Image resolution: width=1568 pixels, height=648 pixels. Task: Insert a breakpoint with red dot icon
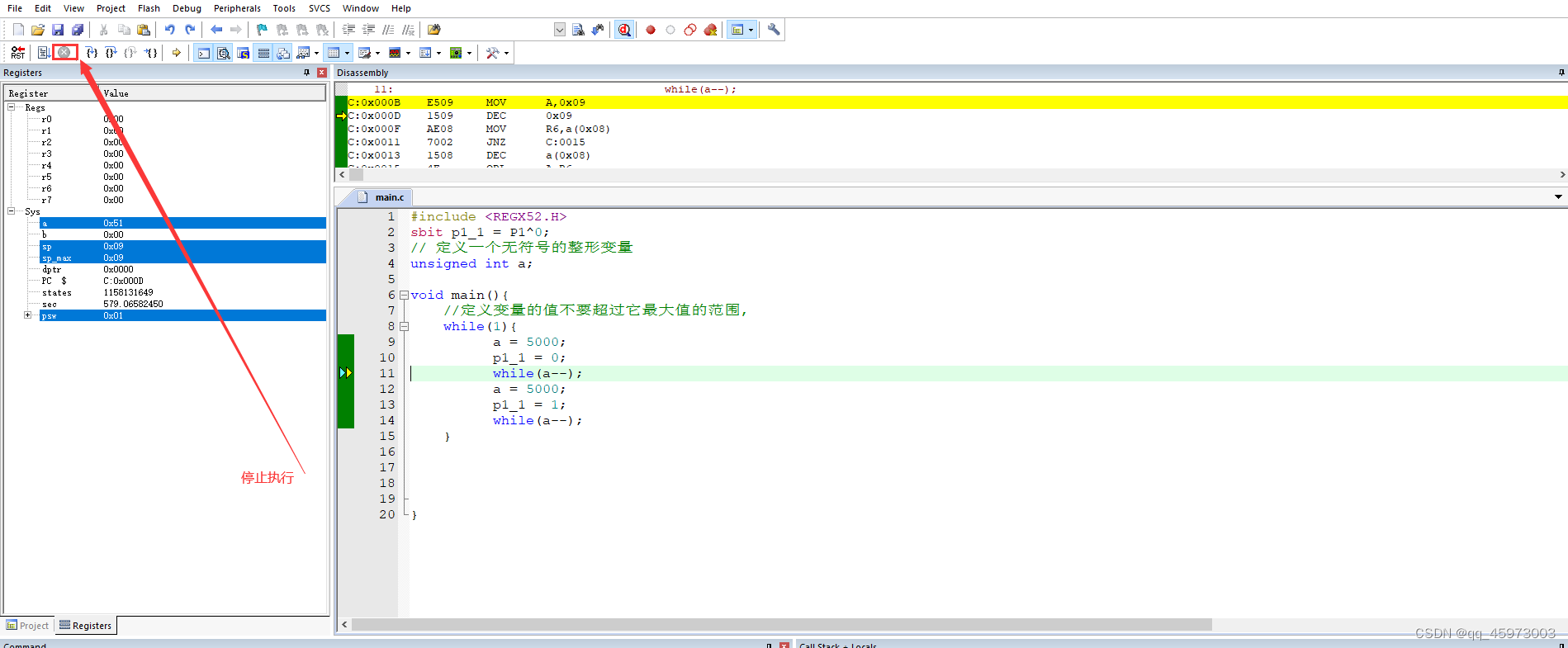click(651, 30)
